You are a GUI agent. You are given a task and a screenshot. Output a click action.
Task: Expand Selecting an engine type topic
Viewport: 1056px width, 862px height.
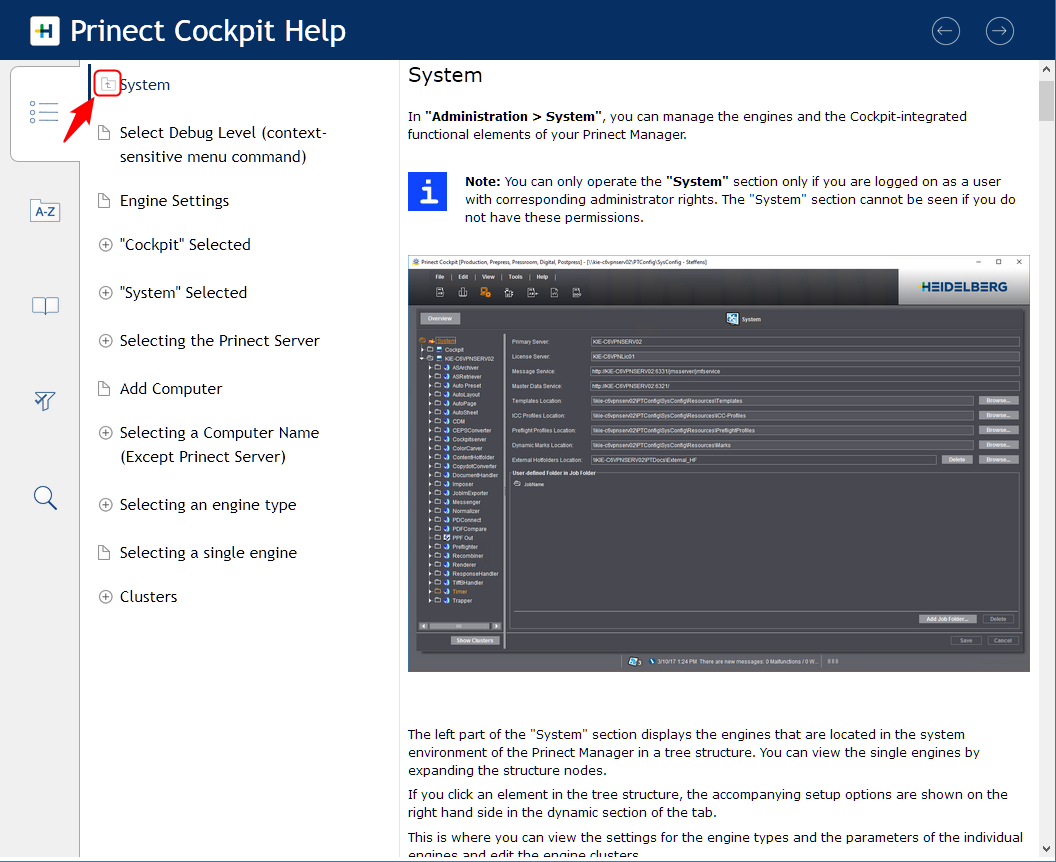tap(105, 505)
